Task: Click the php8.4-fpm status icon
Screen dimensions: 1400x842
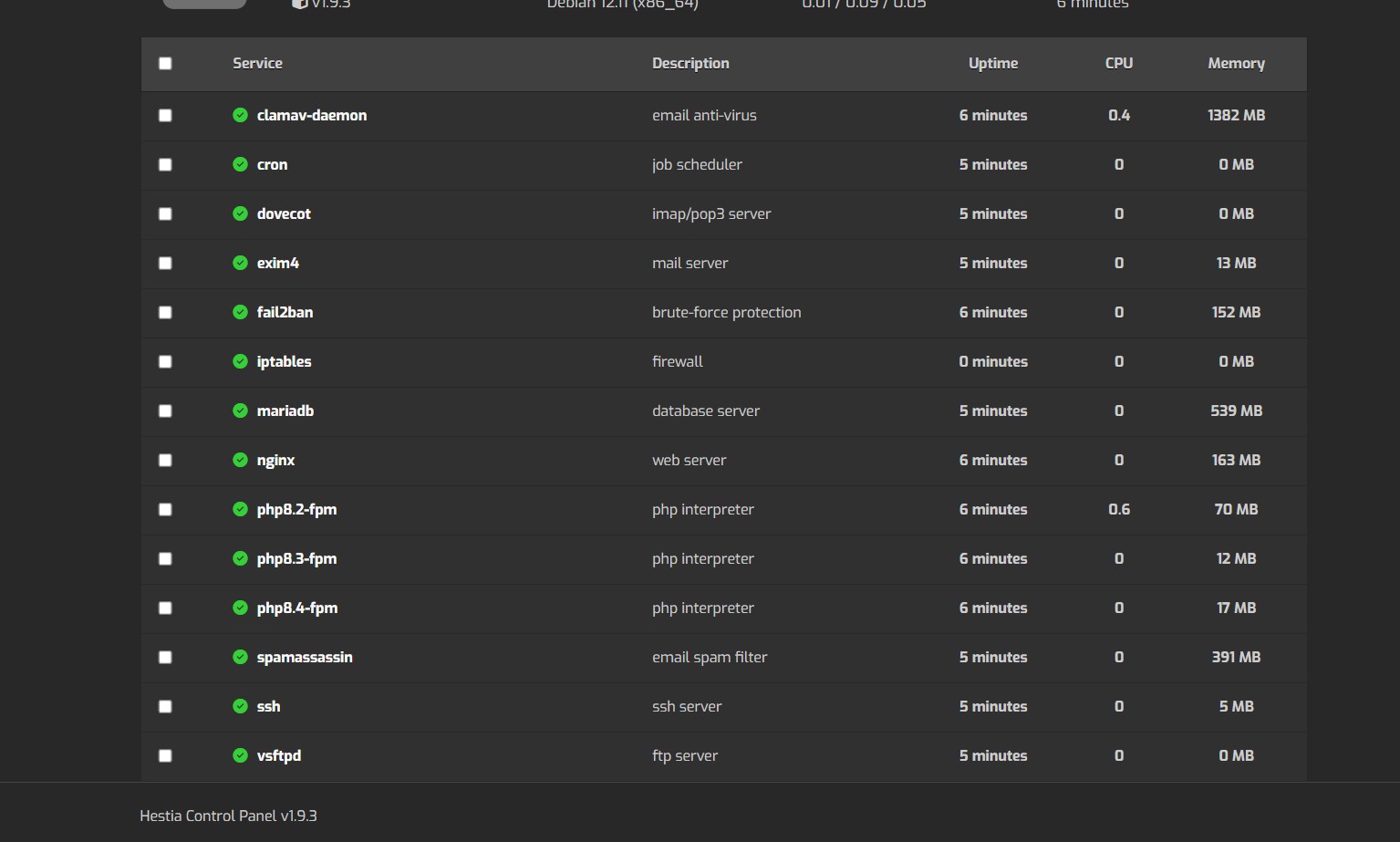Action: (x=240, y=608)
